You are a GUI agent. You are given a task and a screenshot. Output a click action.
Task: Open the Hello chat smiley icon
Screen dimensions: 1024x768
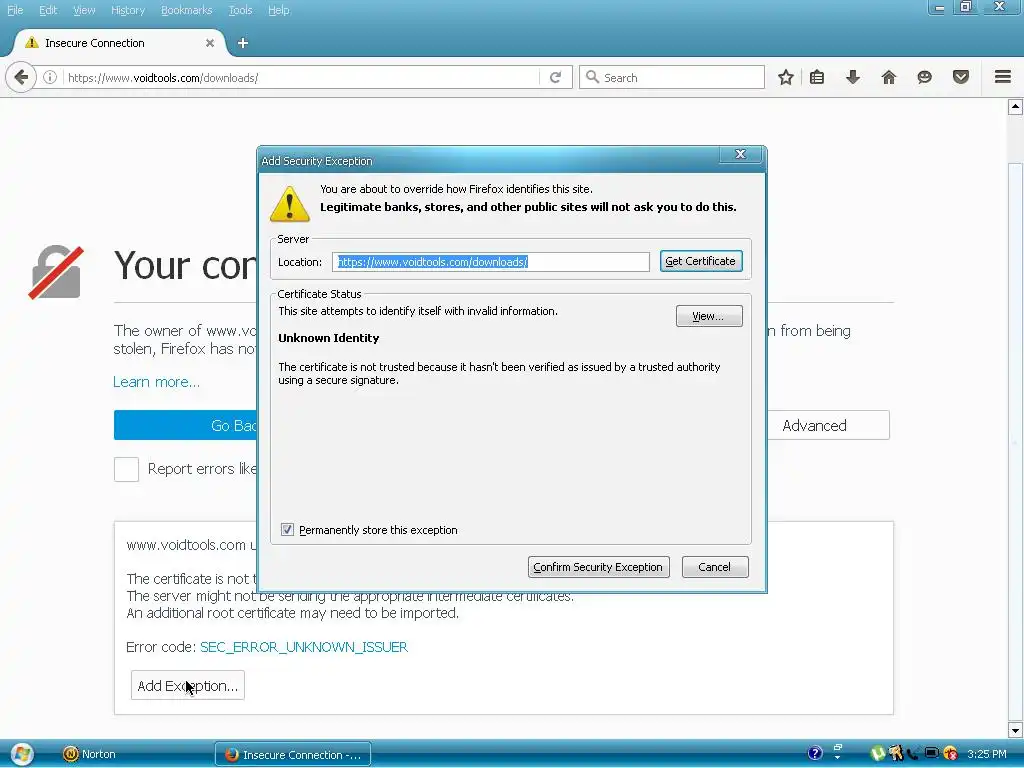924,78
